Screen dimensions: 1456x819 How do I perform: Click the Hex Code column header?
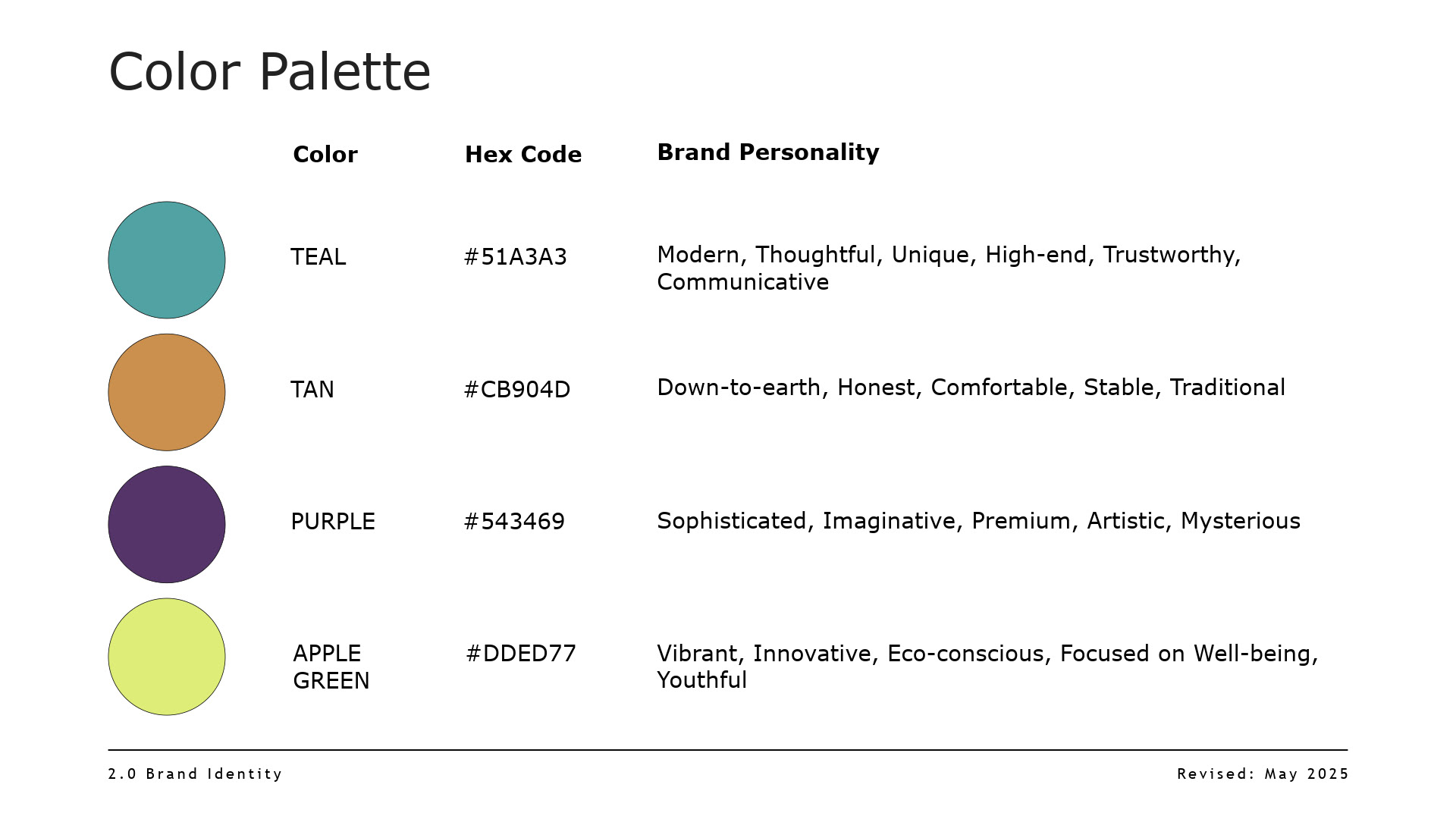pos(522,155)
